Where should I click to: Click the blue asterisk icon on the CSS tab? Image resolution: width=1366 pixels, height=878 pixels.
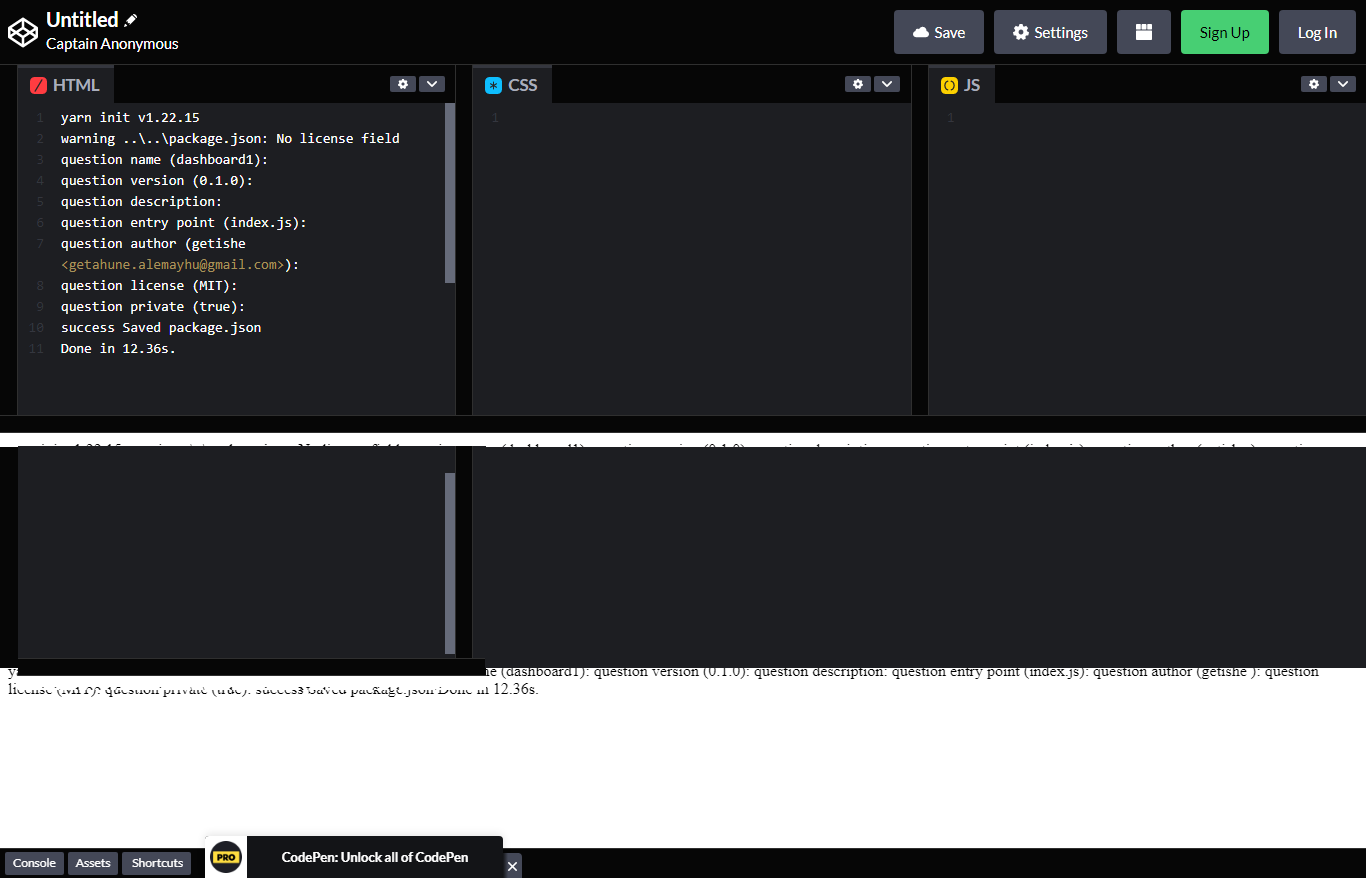[493, 85]
